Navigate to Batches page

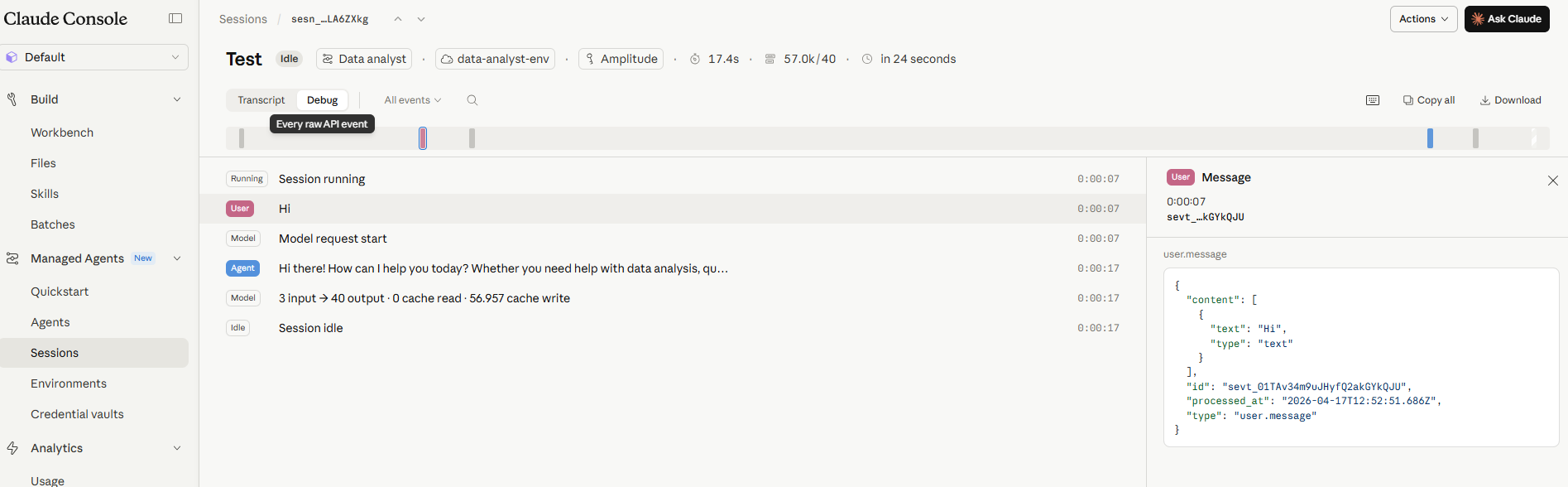pos(53,224)
